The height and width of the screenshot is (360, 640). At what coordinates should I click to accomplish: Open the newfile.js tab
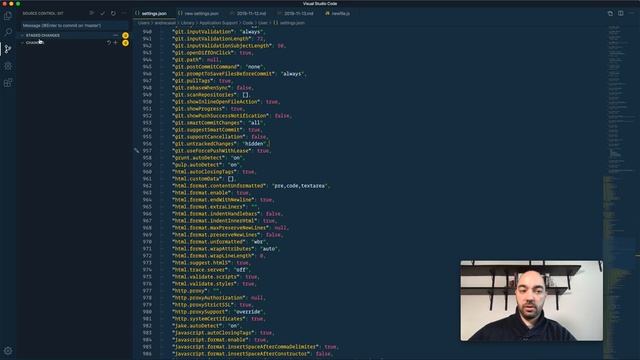click(340, 13)
